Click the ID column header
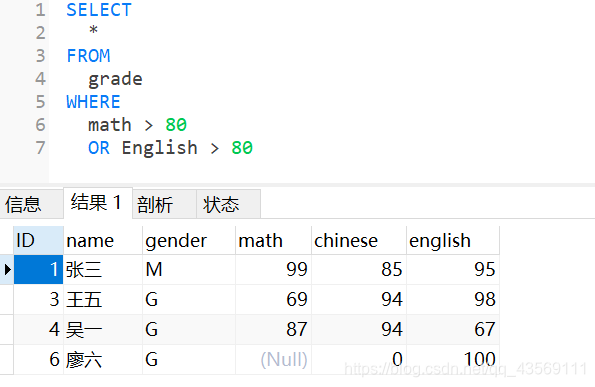The image size is (595, 387). point(38,241)
